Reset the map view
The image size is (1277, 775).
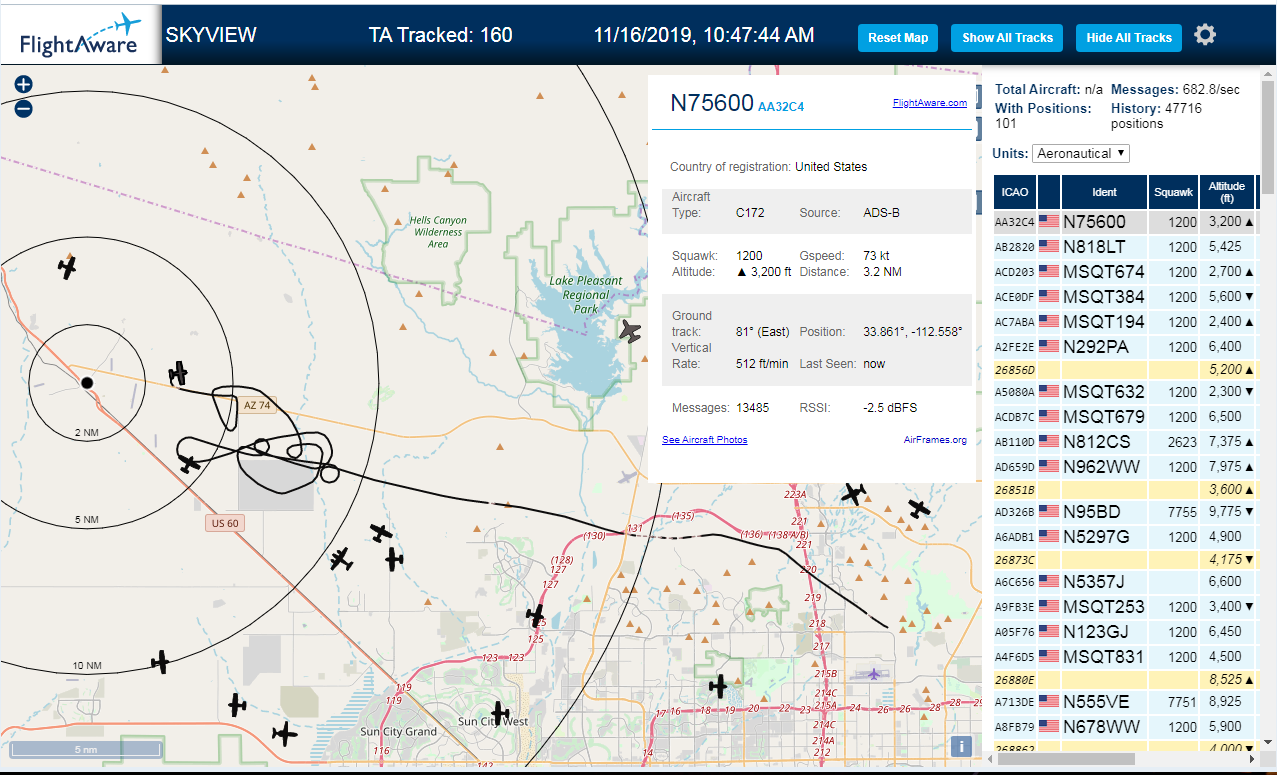tap(898, 38)
